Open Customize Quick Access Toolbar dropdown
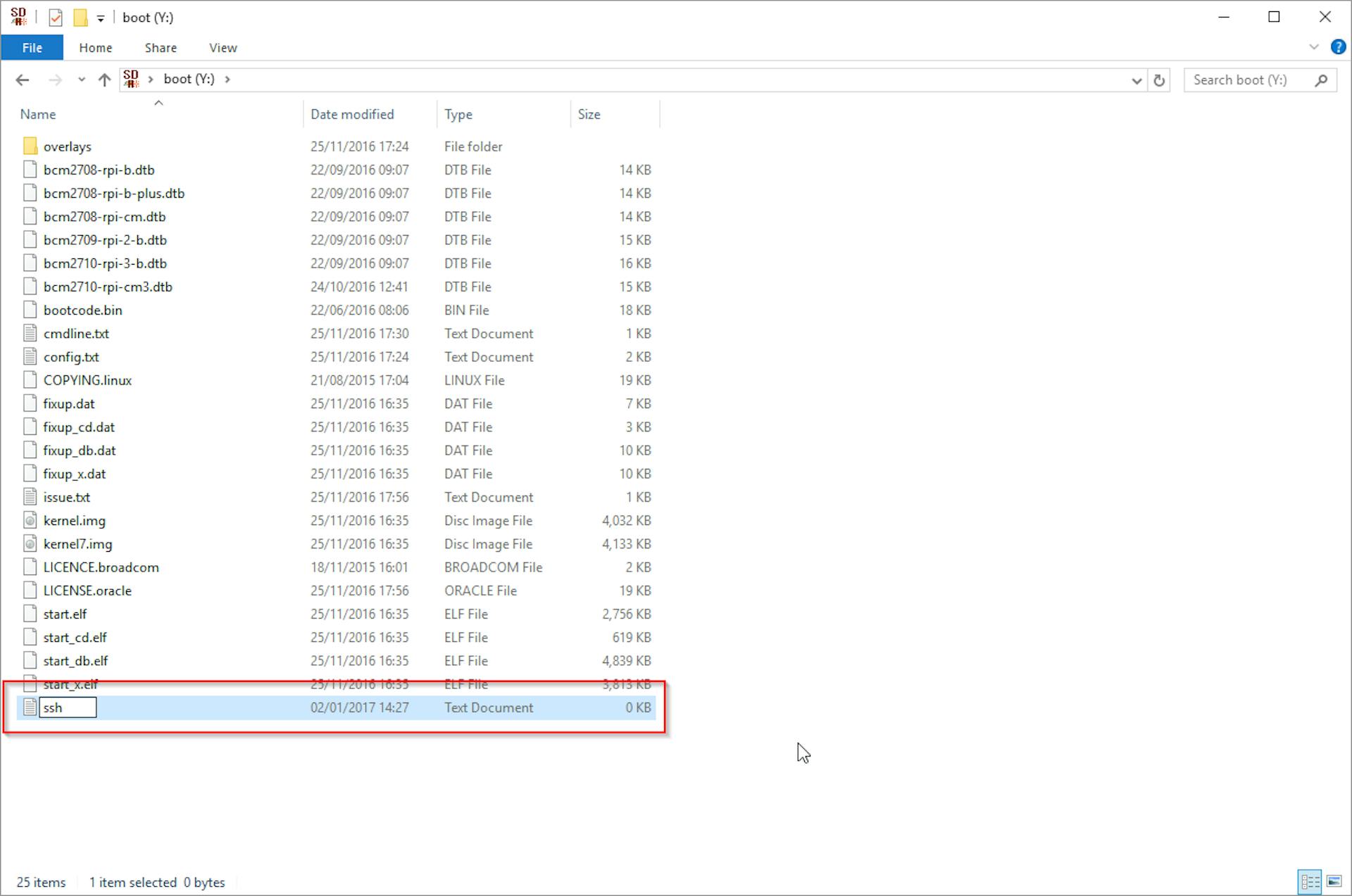This screenshot has height=896, width=1352. point(101,18)
